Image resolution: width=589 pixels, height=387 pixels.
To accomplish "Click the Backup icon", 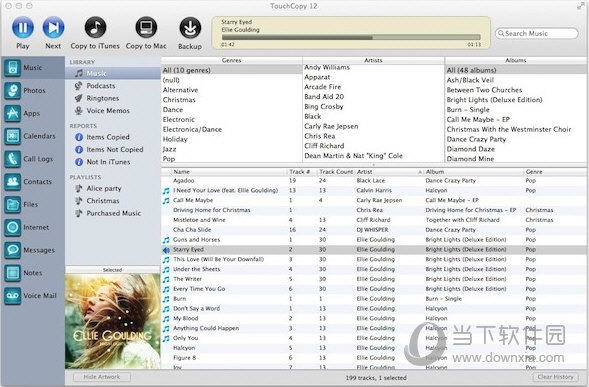I will click(x=190, y=27).
